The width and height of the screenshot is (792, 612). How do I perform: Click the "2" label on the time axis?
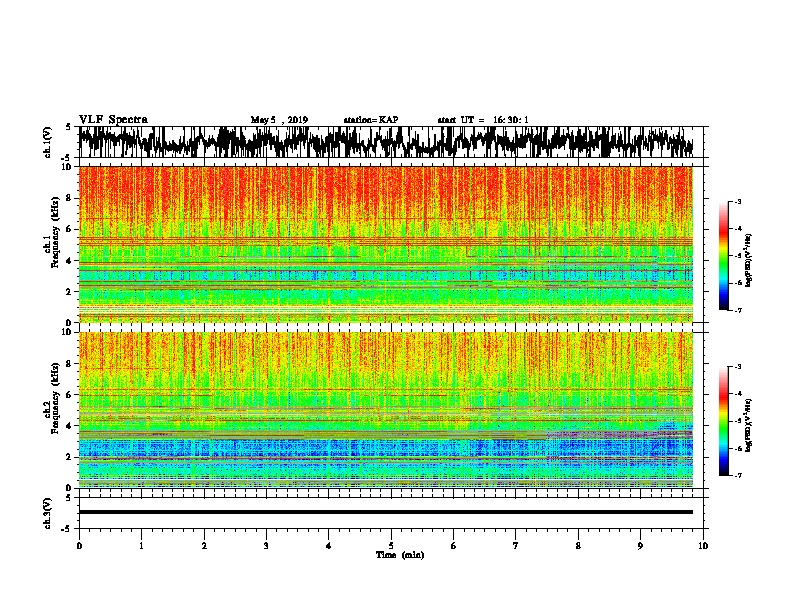(204, 545)
